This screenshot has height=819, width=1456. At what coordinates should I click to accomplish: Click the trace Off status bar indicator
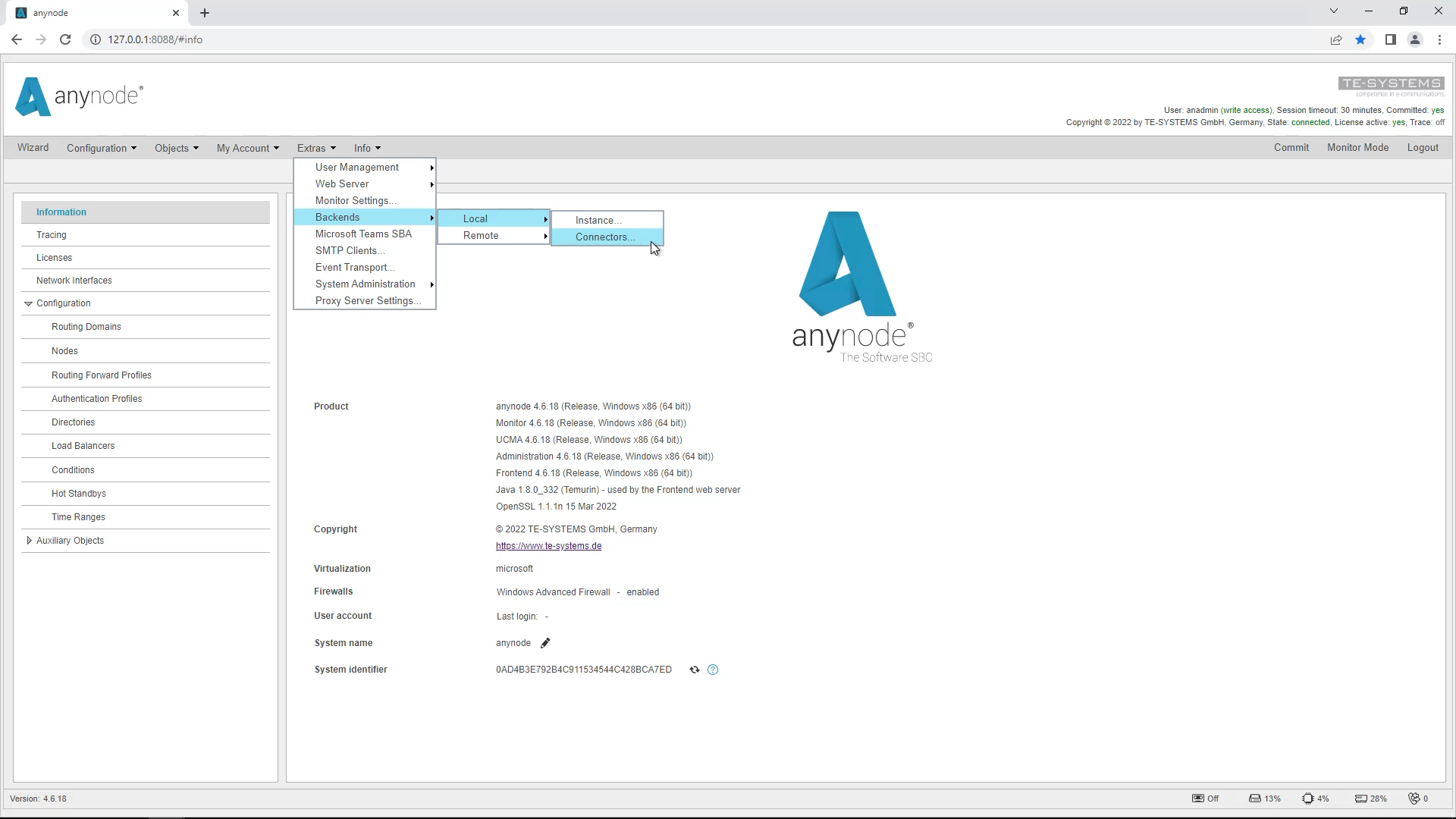(1206, 799)
